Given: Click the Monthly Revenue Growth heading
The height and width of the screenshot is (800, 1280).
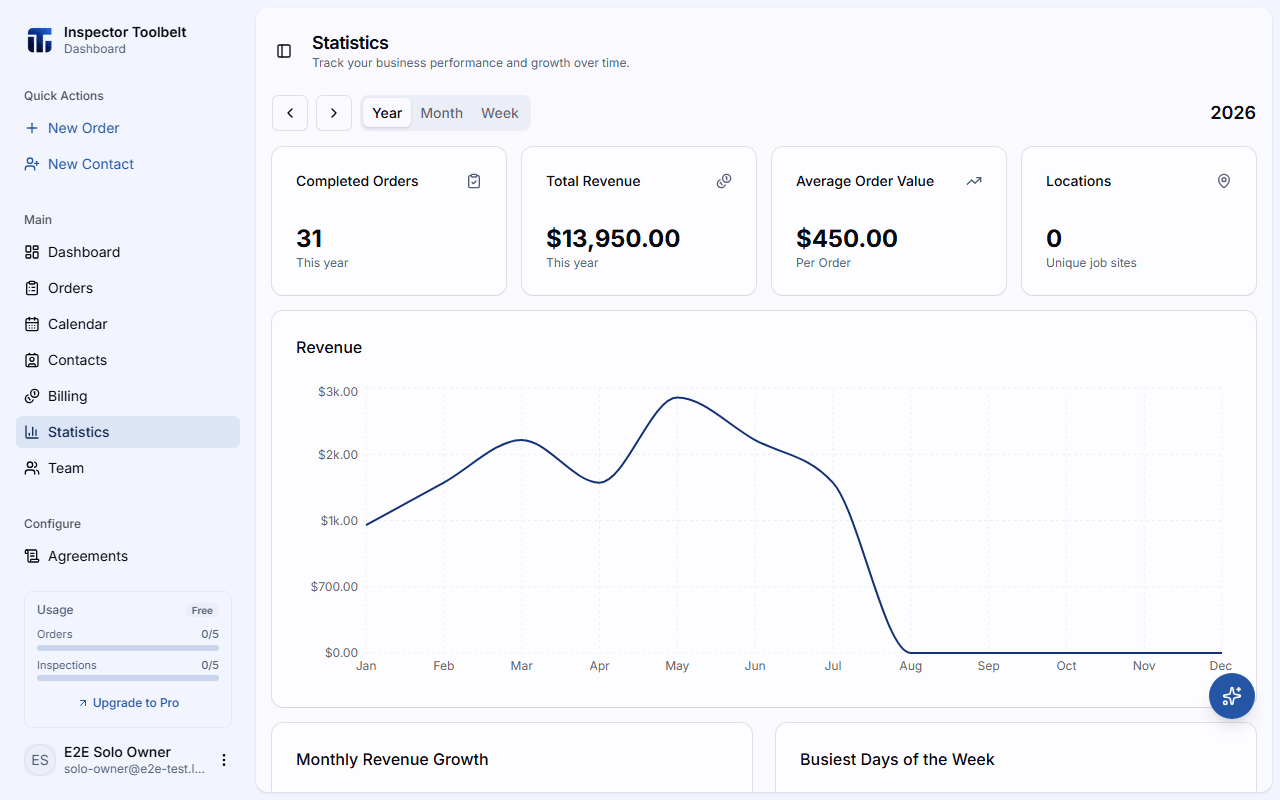Looking at the screenshot, I should coord(392,760).
